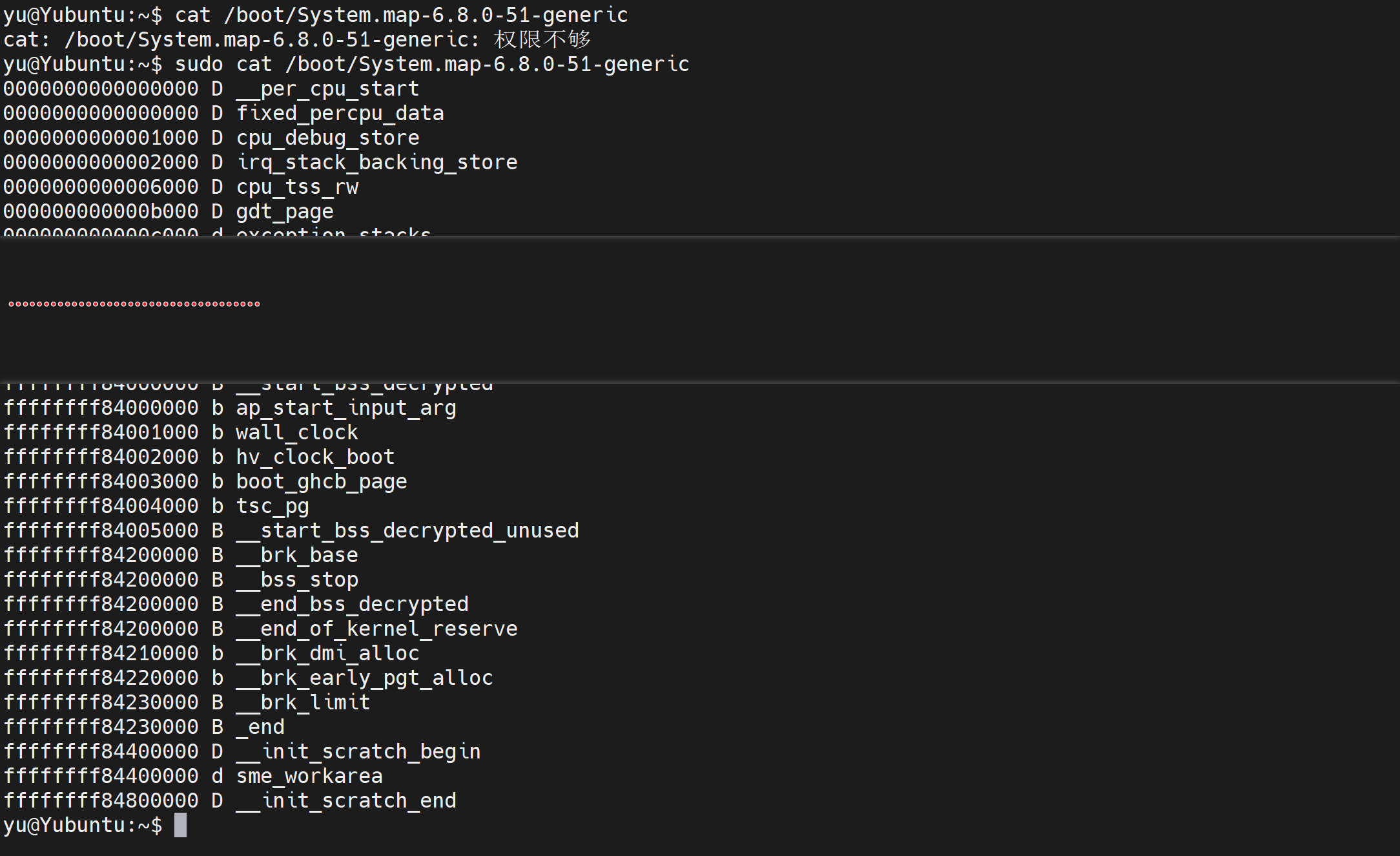
Task: Click the cpu_tss_rw line
Action: pos(181,187)
